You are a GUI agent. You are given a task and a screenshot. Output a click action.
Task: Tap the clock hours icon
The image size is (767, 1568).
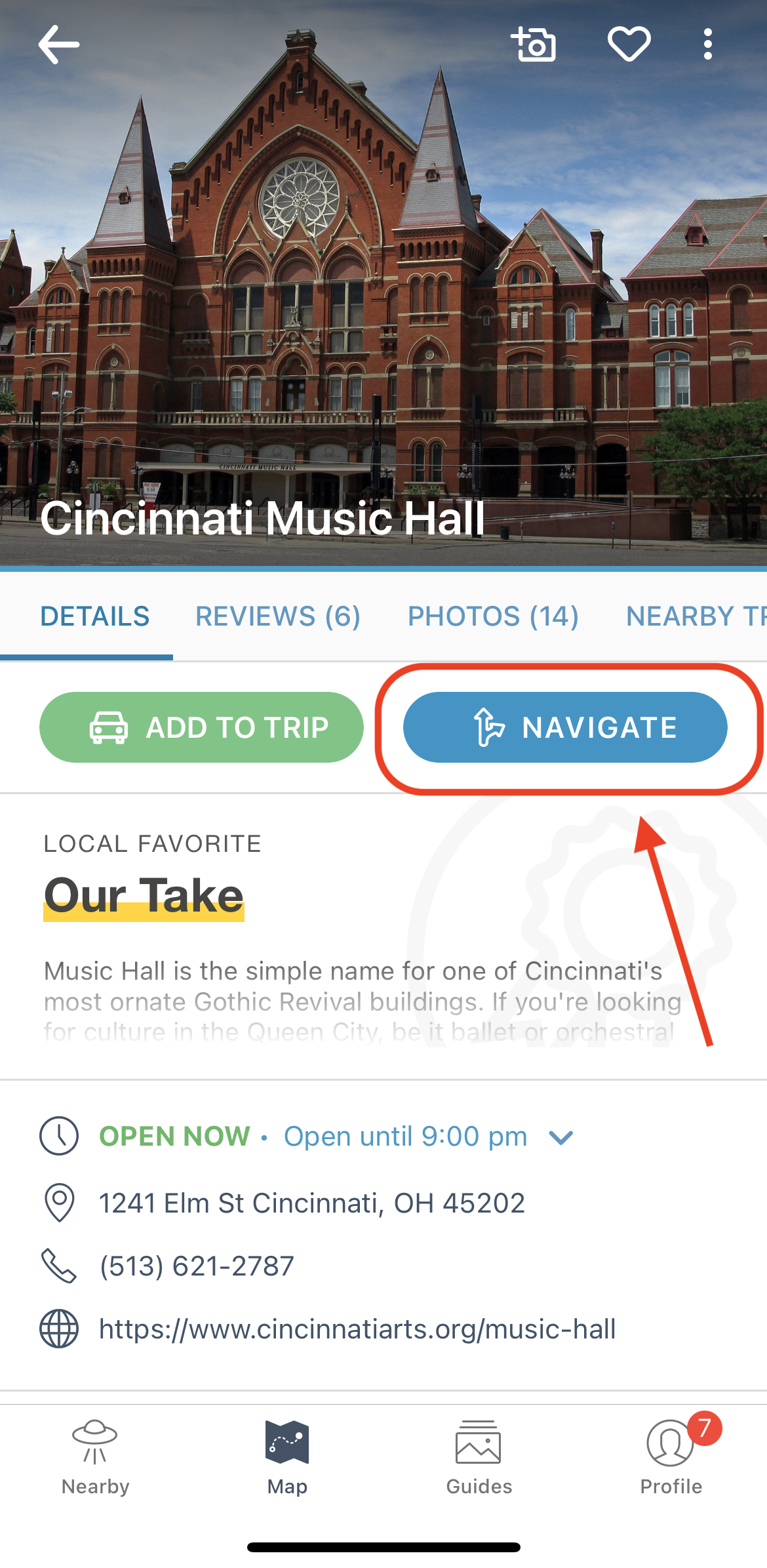click(59, 1136)
